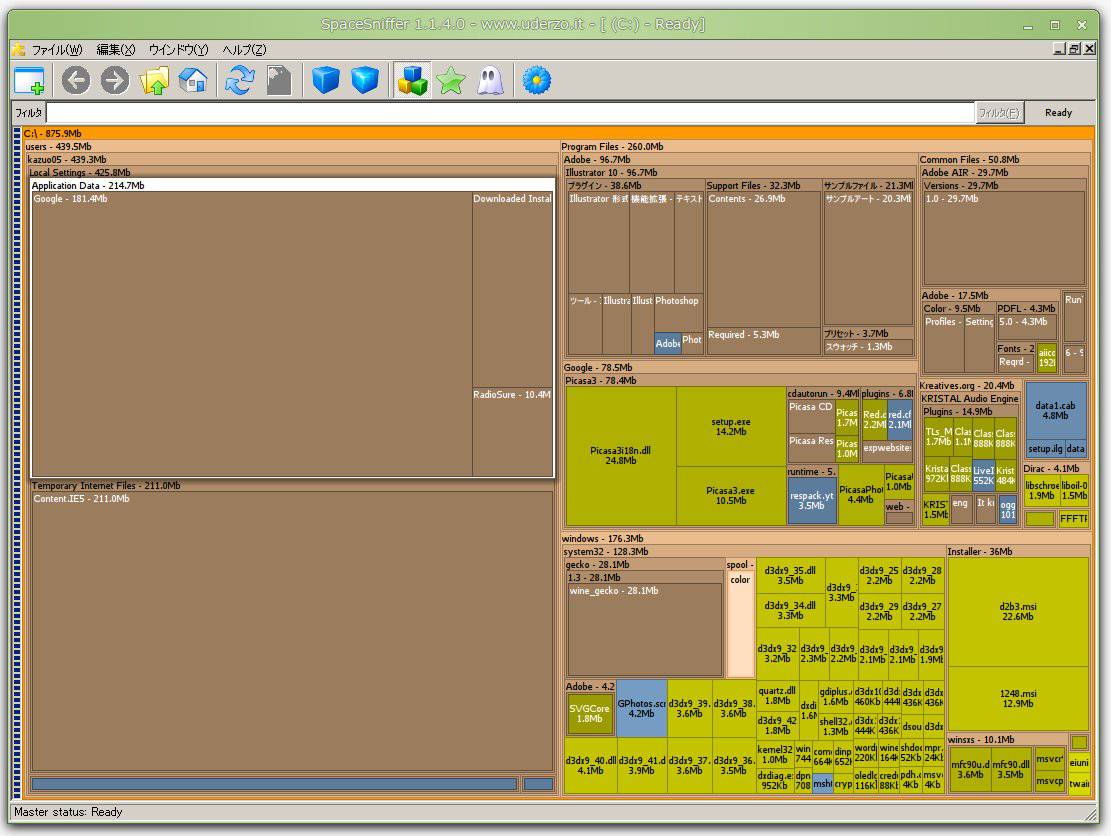The image size is (1111, 836).
Task: Click the blue cube beside the gray document icon
Action: pyautogui.click(x=325, y=80)
